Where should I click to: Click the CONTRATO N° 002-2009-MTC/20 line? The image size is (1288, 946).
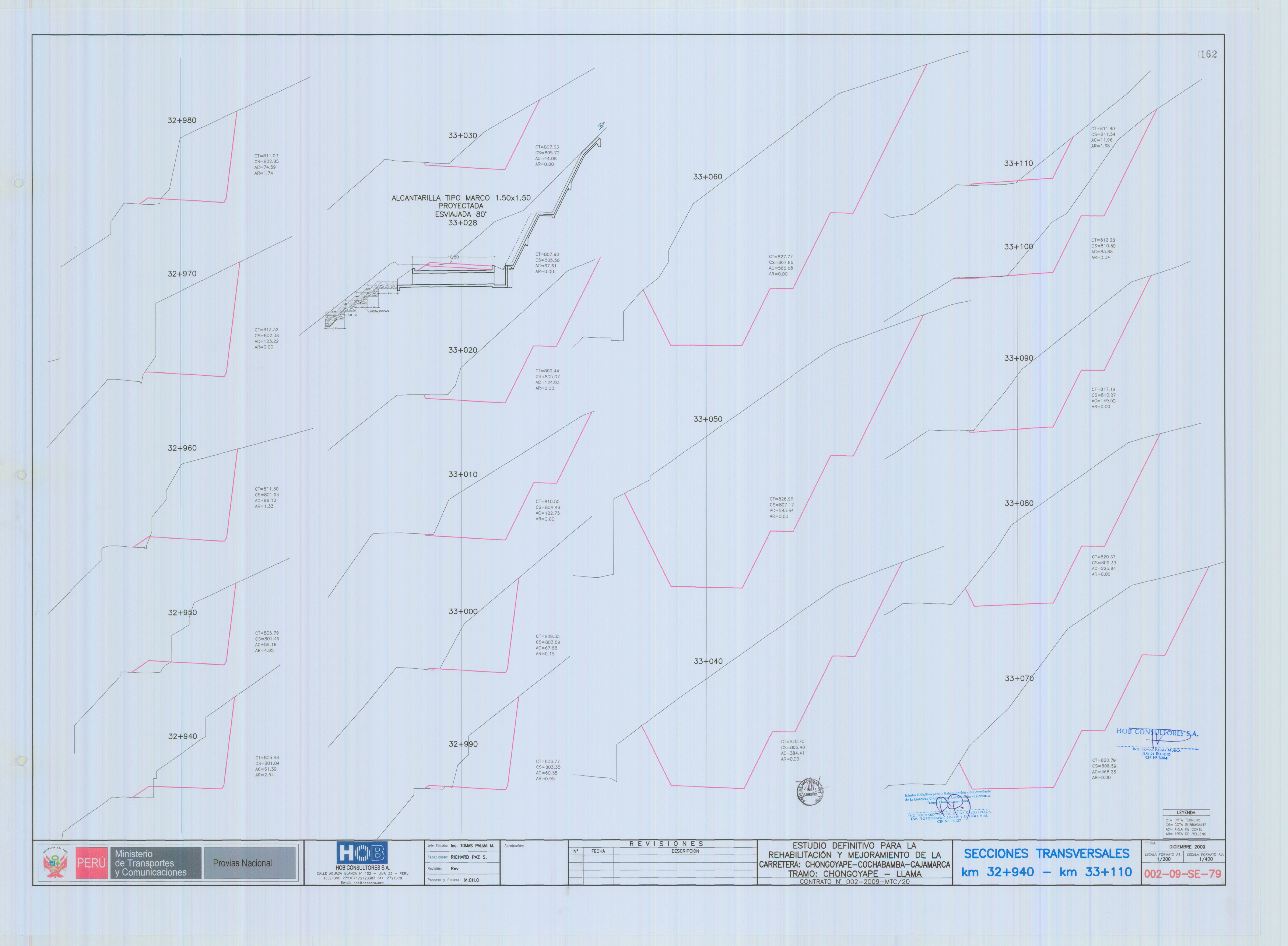pos(854,882)
